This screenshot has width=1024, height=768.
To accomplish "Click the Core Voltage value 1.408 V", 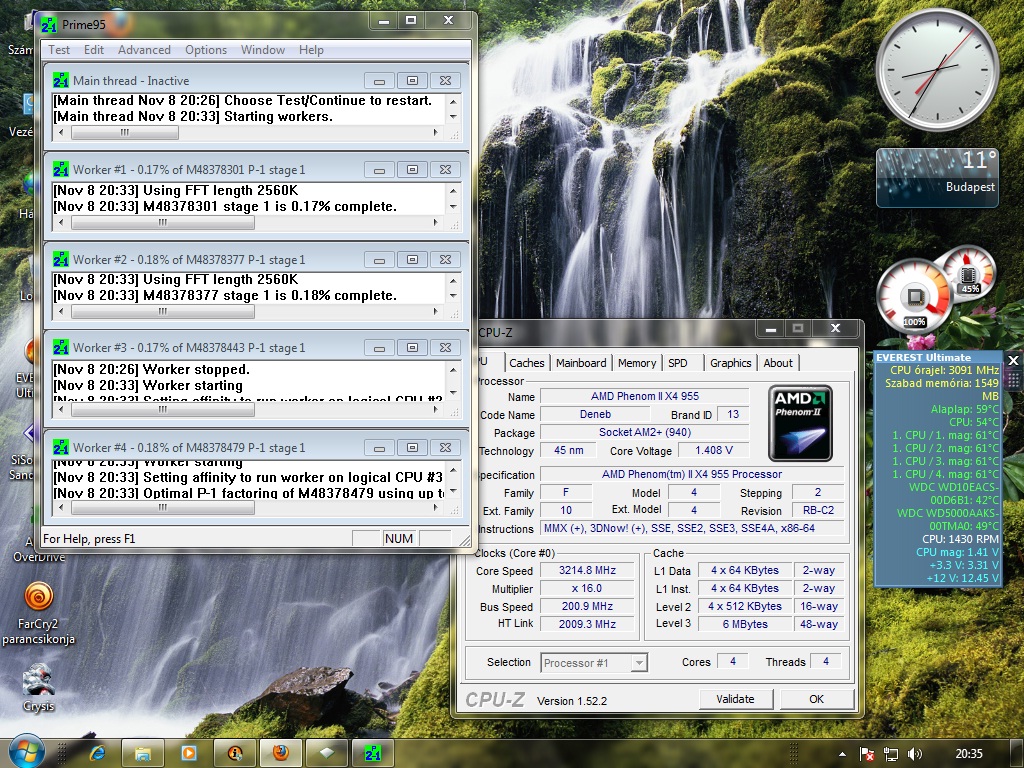I will point(713,450).
